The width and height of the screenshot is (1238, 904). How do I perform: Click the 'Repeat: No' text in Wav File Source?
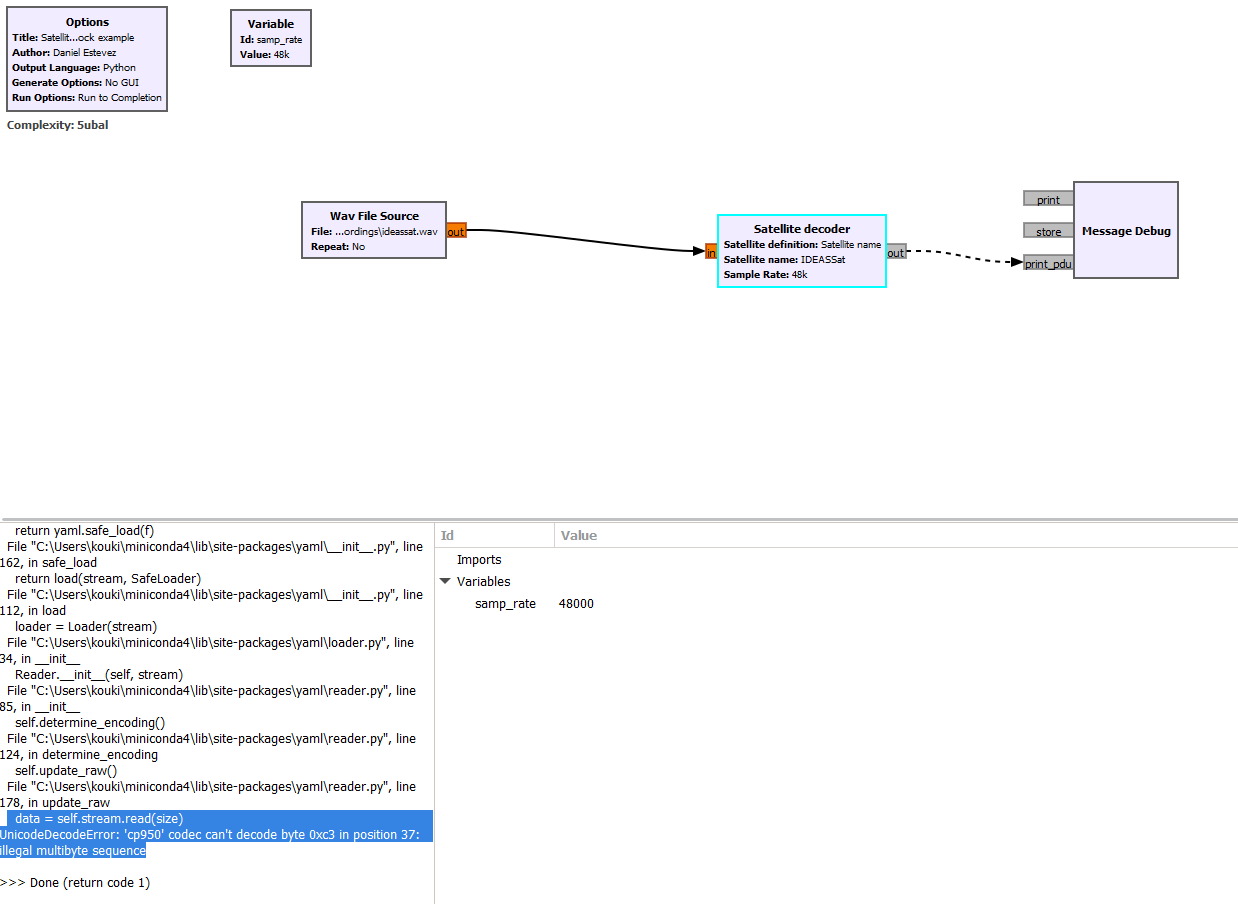(338, 246)
